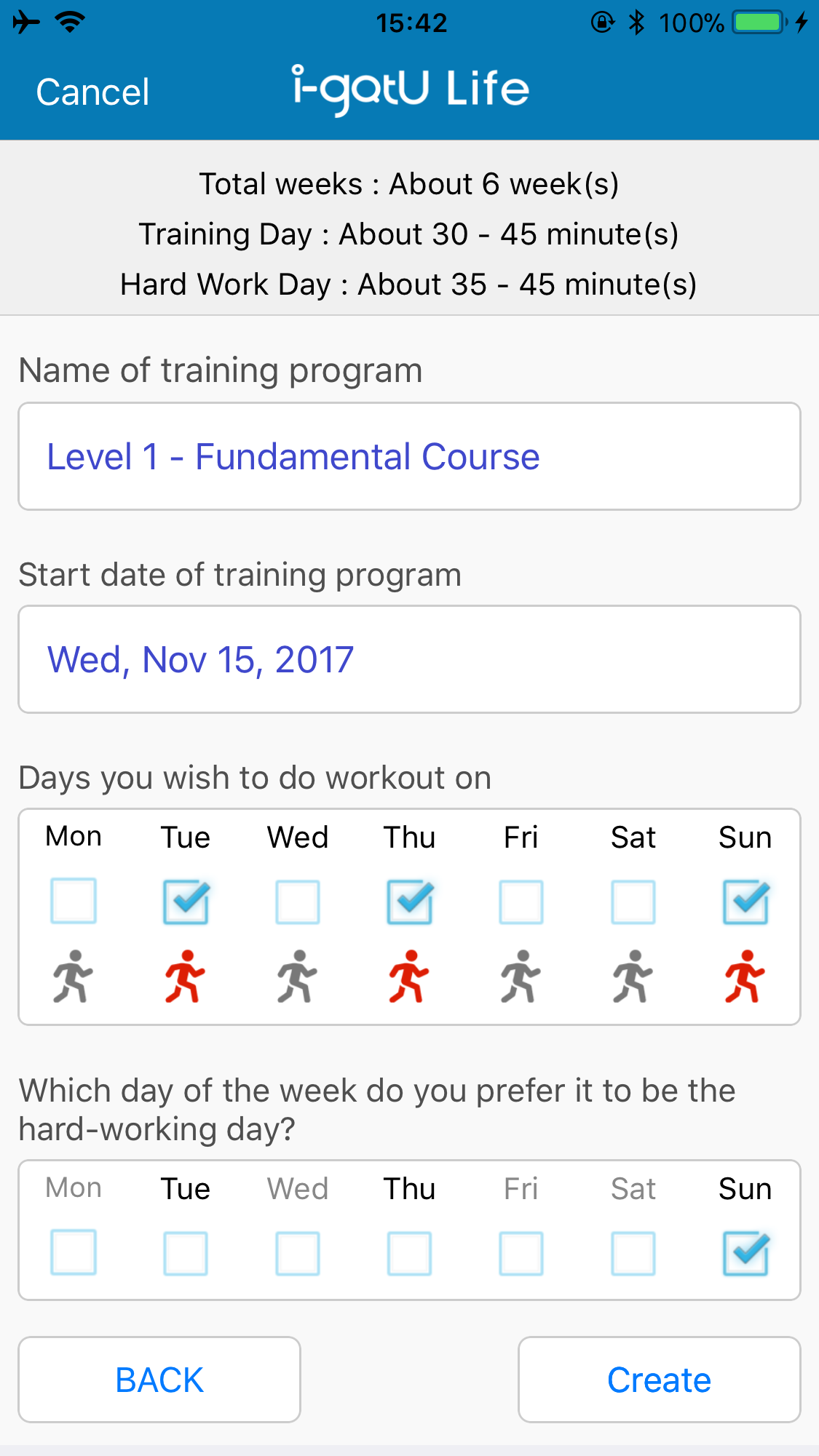Uncheck the Tue workout day checkbox

coord(186,902)
